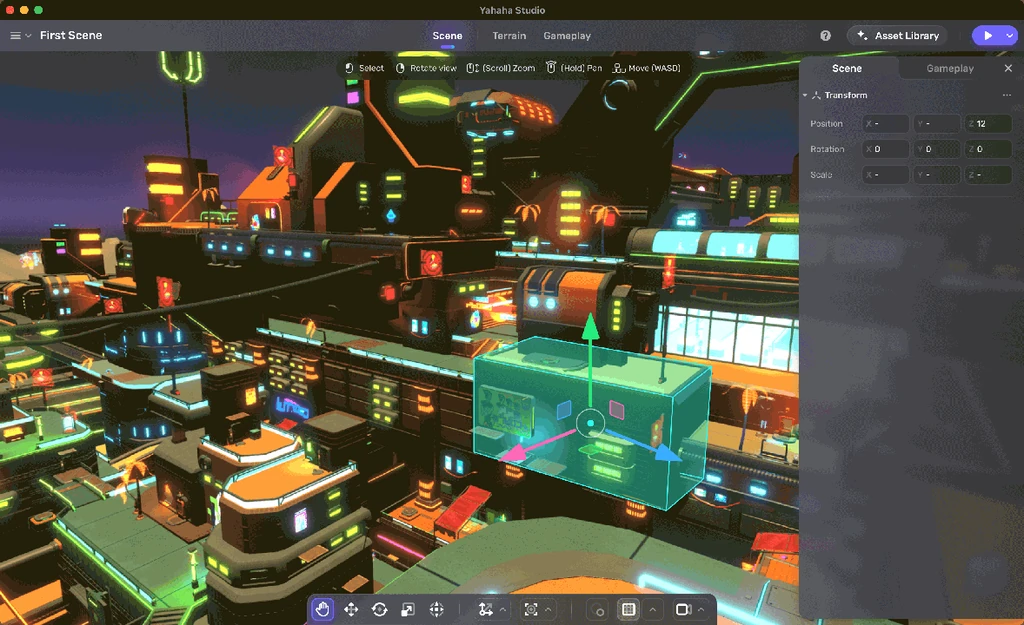Collapse the Transform section

click(805, 95)
